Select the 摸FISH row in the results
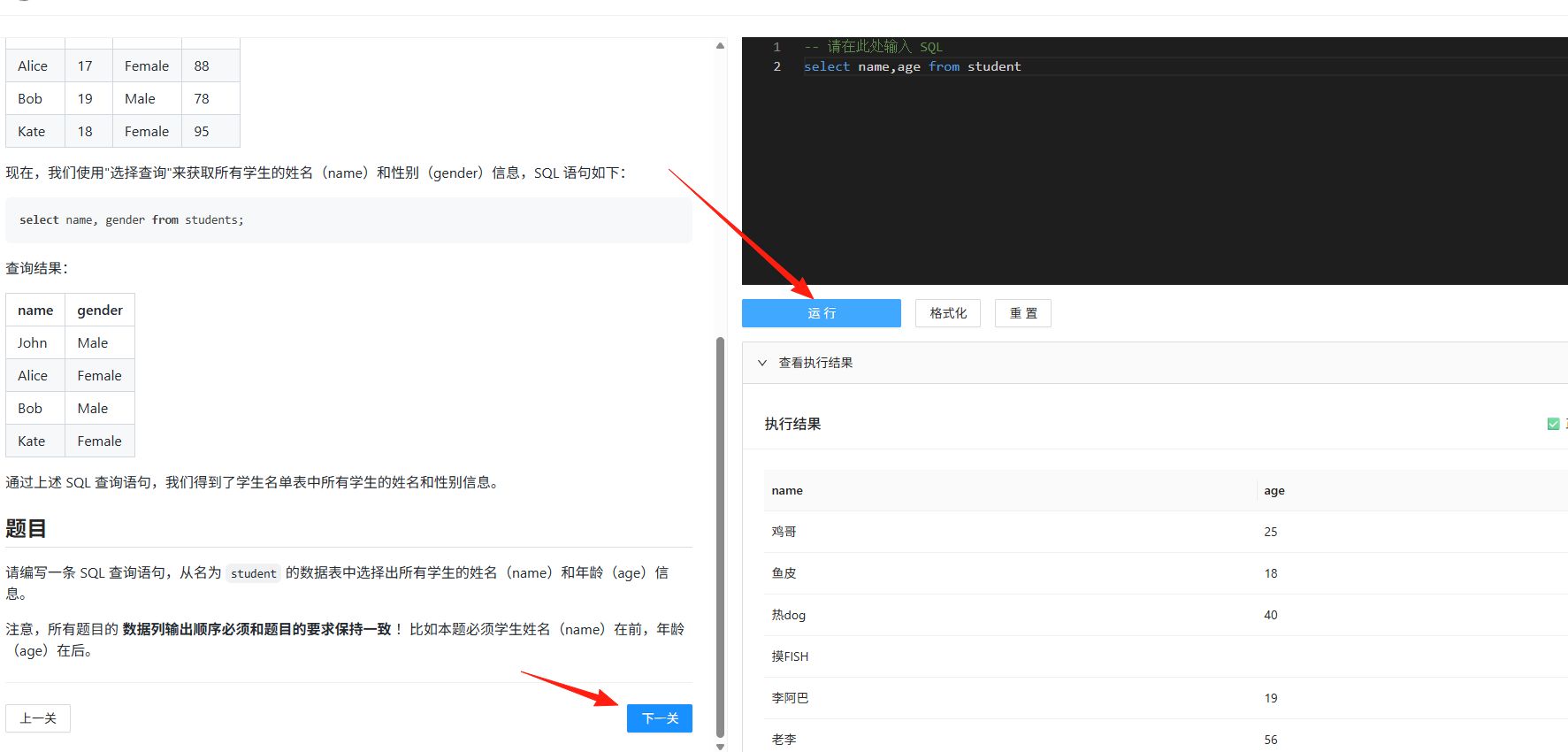Image resolution: width=1568 pixels, height=752 pixels. [1166, 656]
